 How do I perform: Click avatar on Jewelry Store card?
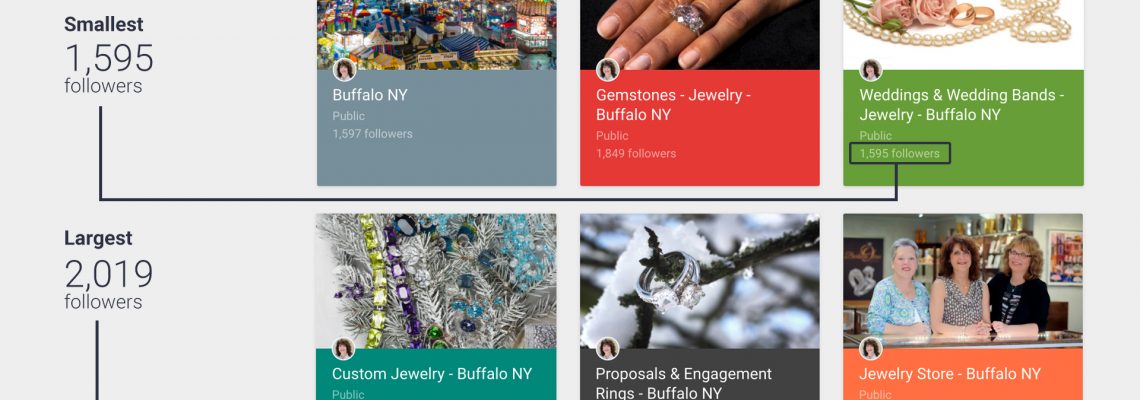tap(871, 348)
